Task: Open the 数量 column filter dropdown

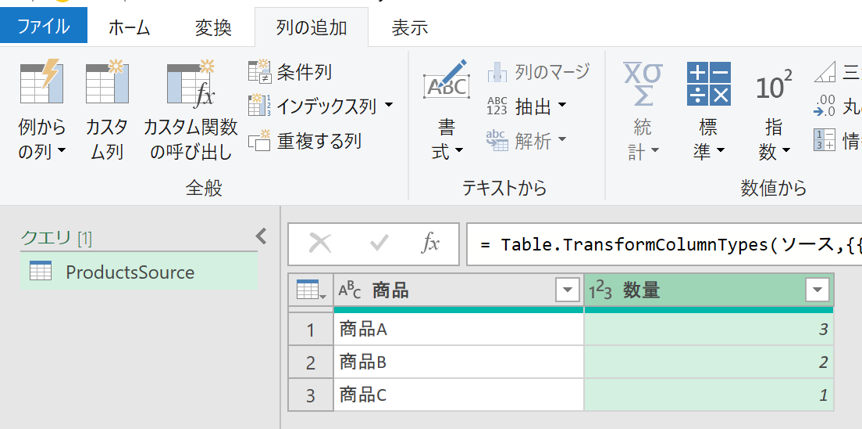Action: [x=817, y=290]
